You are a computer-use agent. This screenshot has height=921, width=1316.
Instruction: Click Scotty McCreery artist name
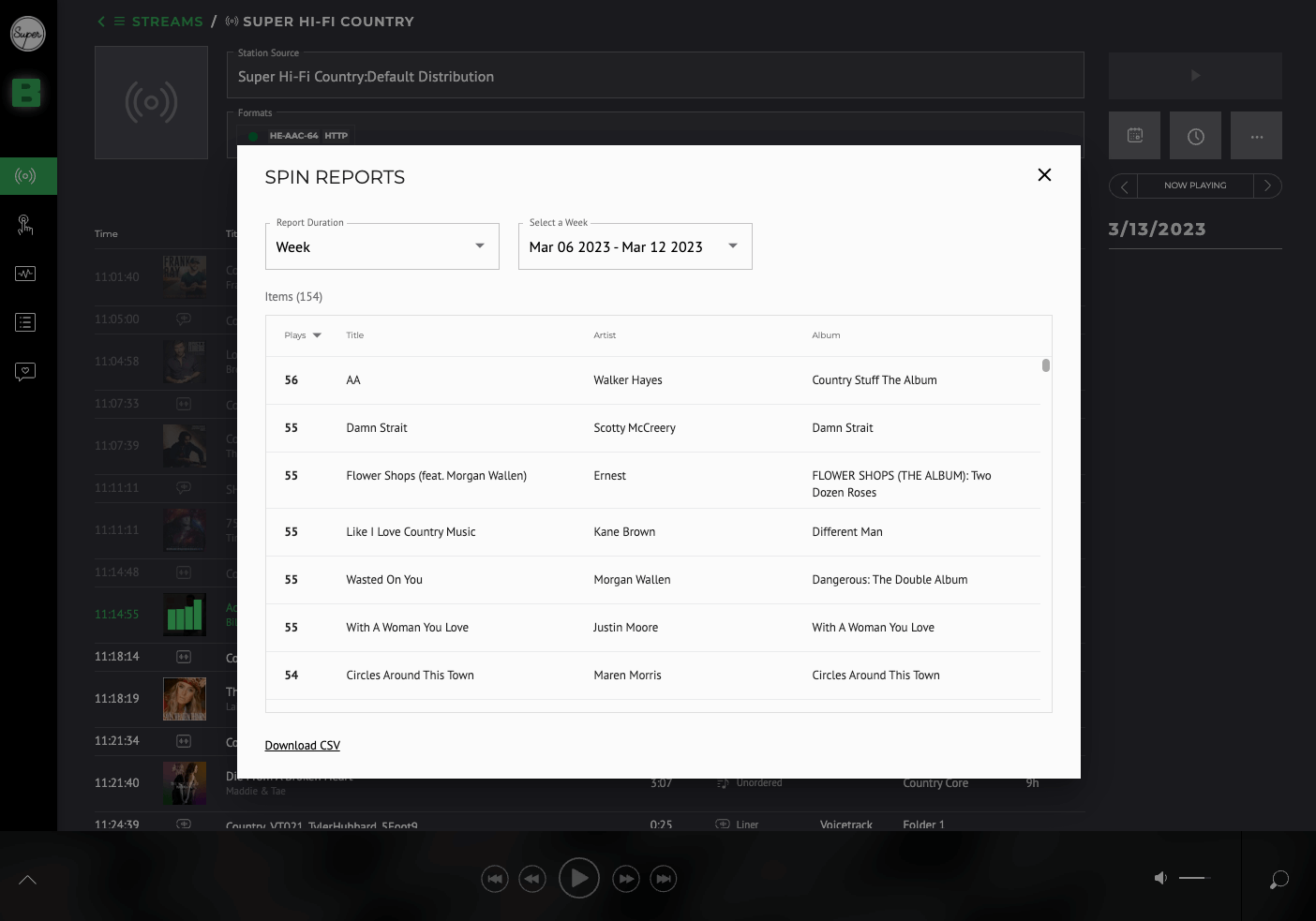click(x=635, y=428)
